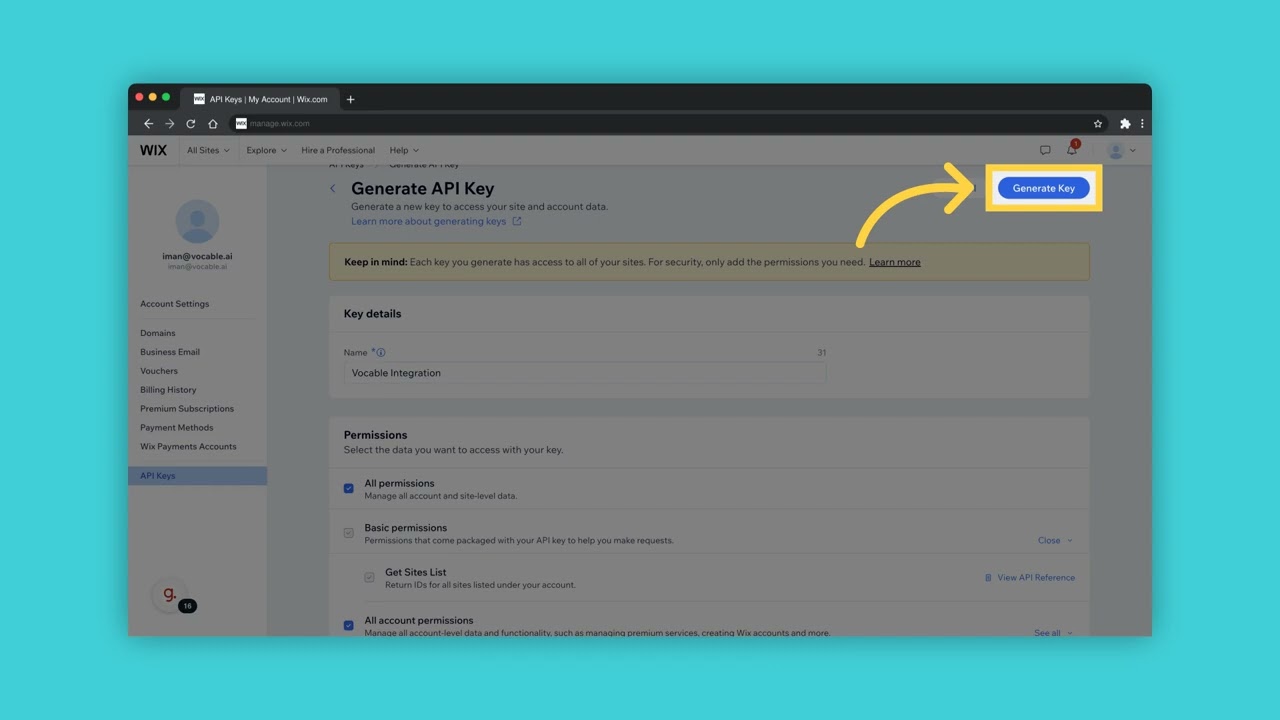This screenshot has width=1280, height=720.
Task: Click the Generate Key button
Action: (1043, 188)
